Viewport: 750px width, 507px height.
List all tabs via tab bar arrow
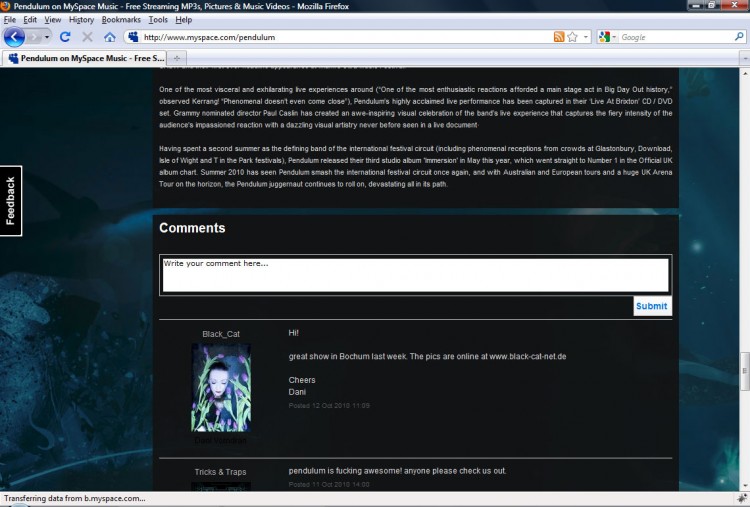click(745, 58)
